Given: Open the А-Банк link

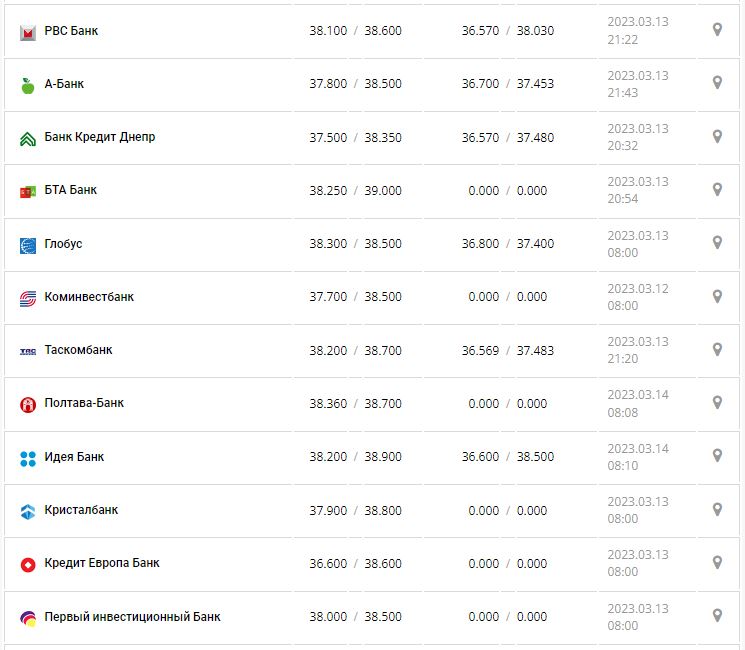Looking at the screenshot, I should coord(64,84).
